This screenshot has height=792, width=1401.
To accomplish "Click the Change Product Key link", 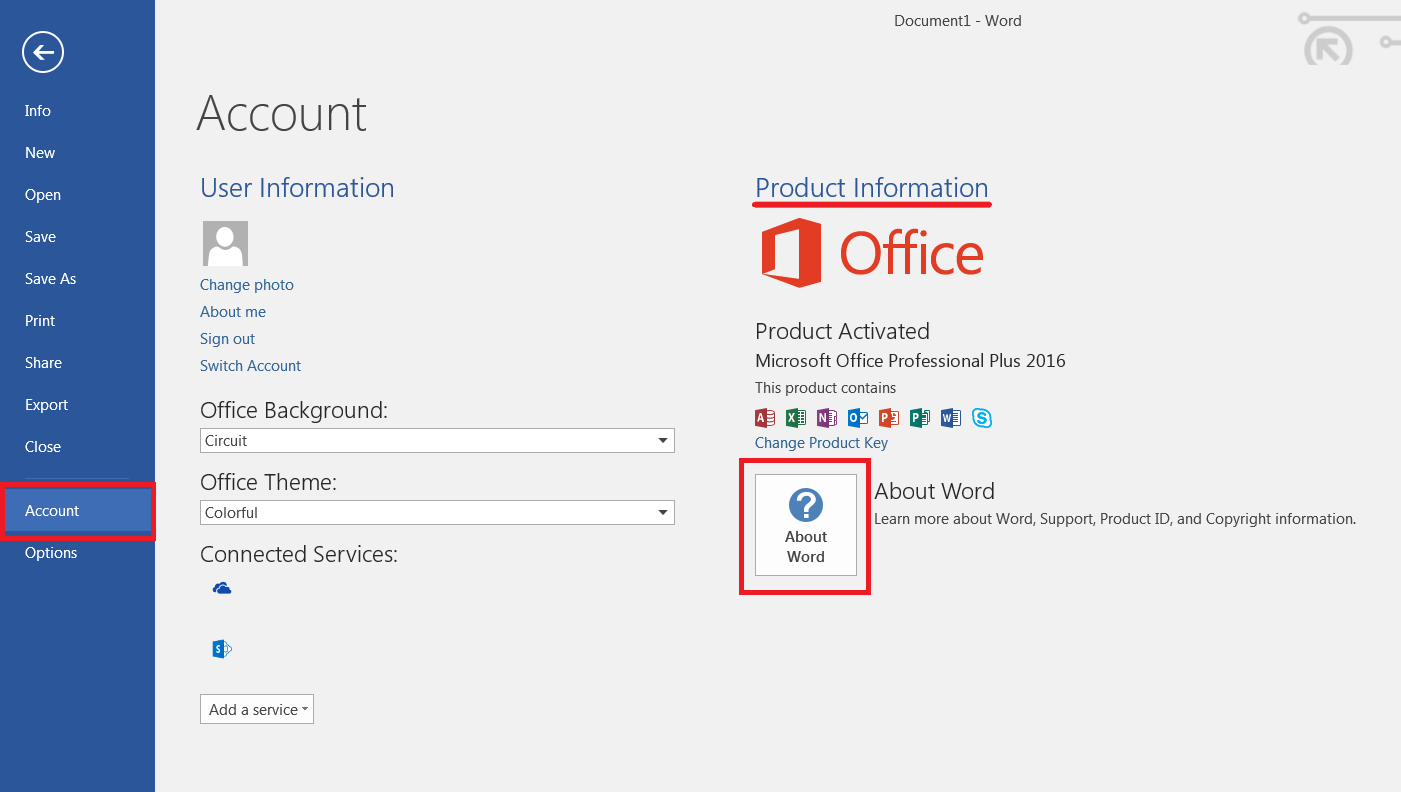I will click(x=821, y=443).
